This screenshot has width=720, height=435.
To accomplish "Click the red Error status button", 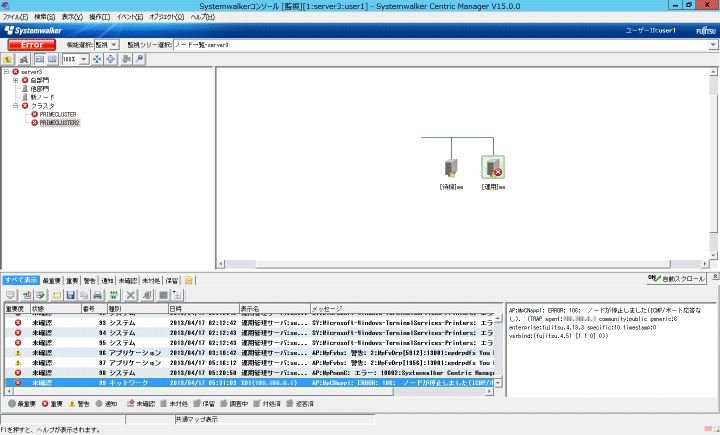I will (x=31, y=45).
